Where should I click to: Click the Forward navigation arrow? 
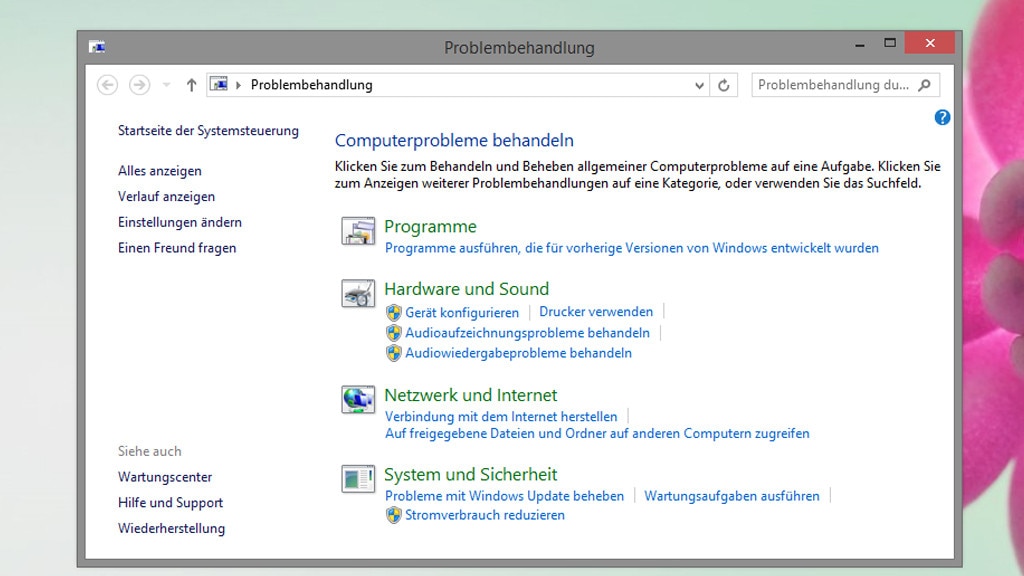139,85
